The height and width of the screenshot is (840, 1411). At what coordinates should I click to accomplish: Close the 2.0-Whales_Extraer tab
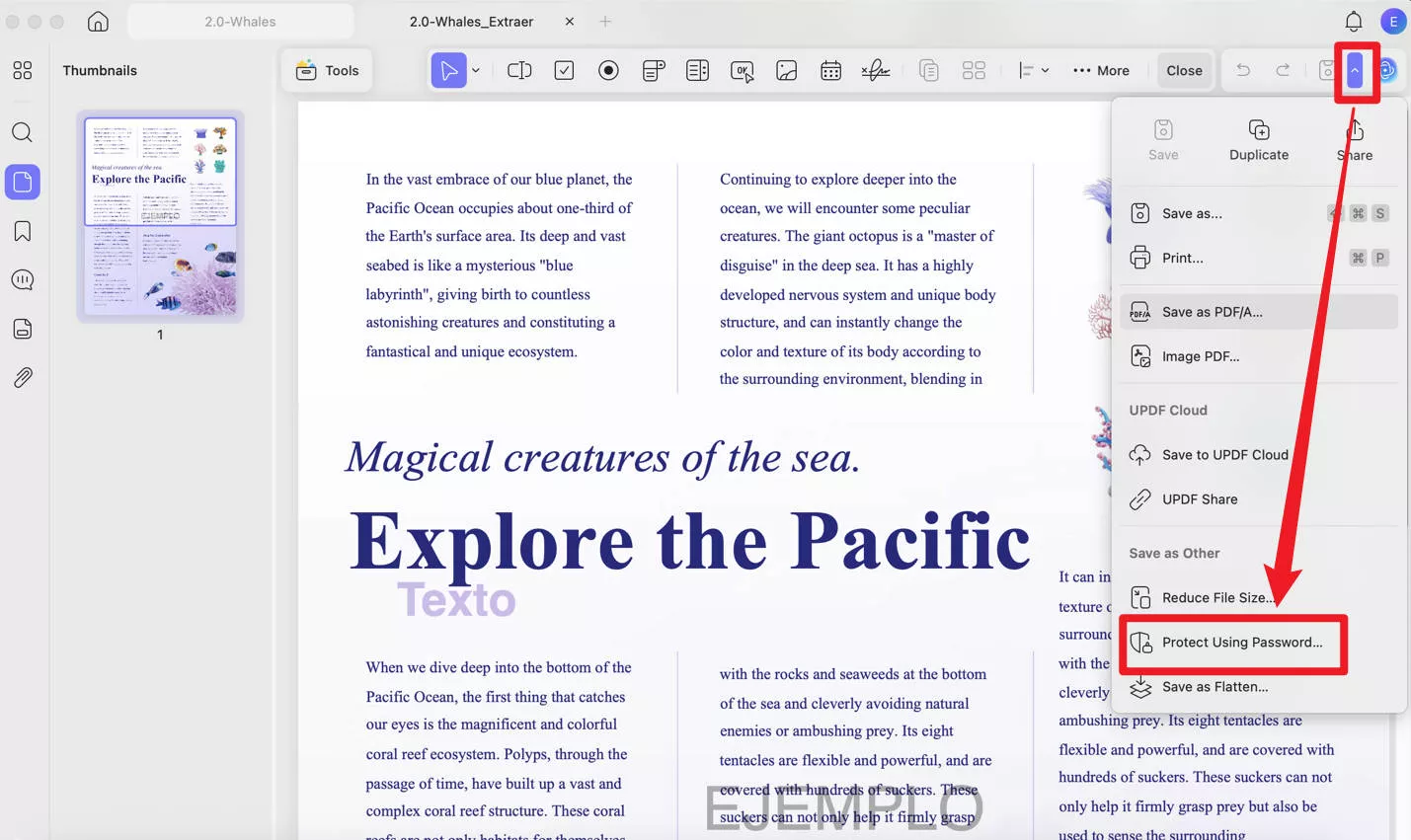point(570,21)
